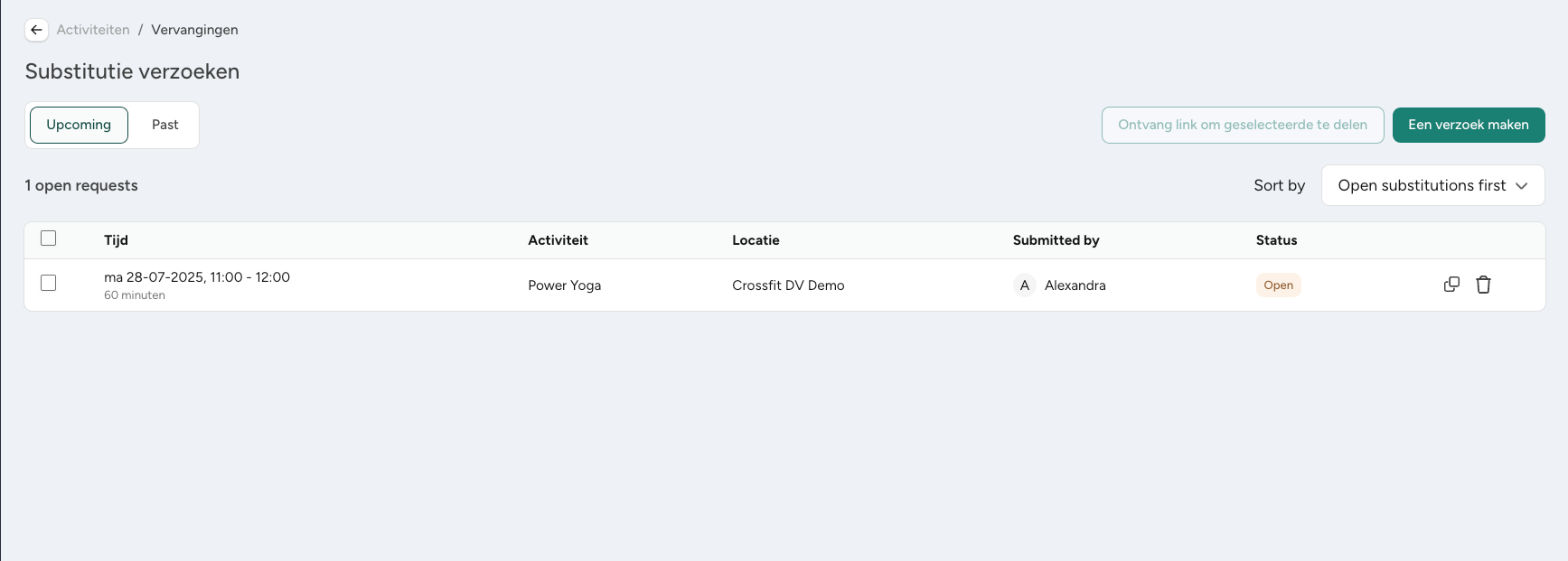The height and width of the screenshot is (561, 1568).
Task: Click the back arrow icon
Action: click(36, 30)
